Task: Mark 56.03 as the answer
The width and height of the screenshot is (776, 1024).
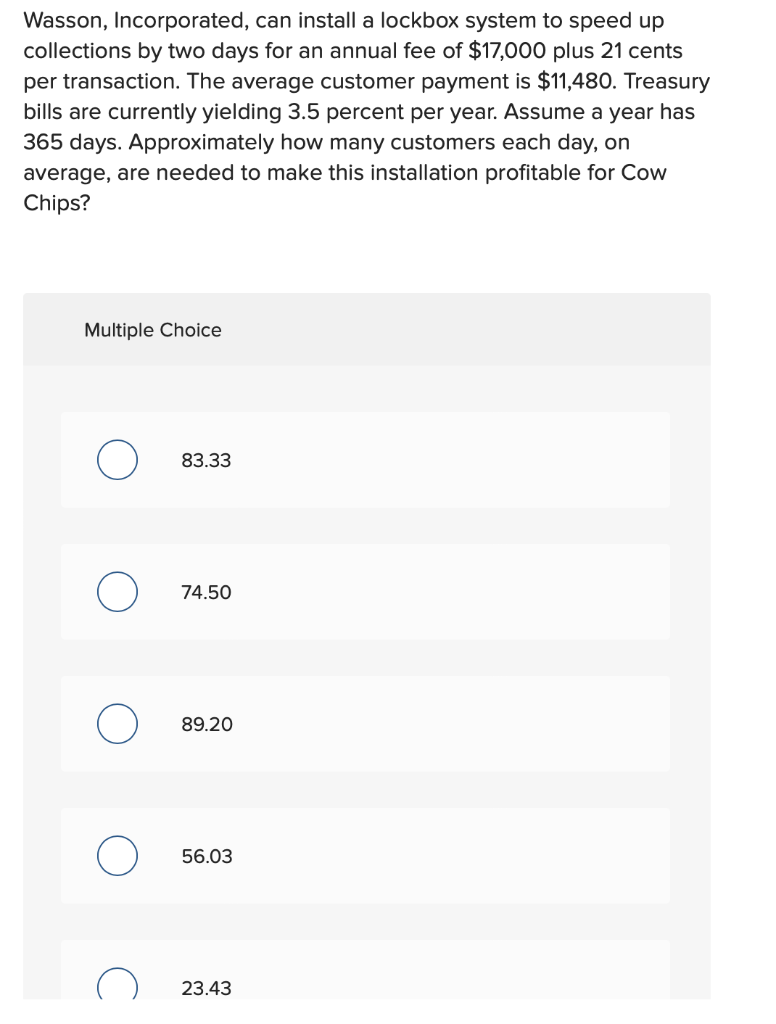Action: [x=205, y=856]
